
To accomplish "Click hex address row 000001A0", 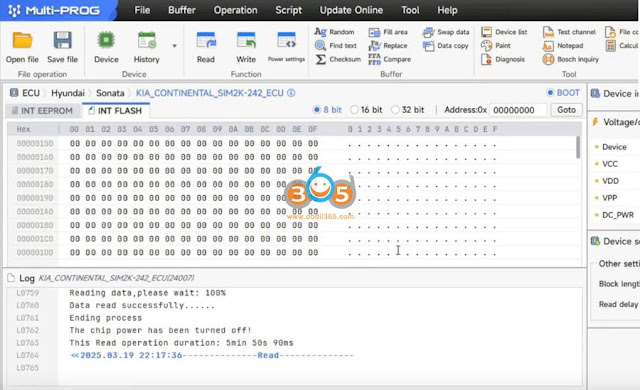I will coord(35,211).
